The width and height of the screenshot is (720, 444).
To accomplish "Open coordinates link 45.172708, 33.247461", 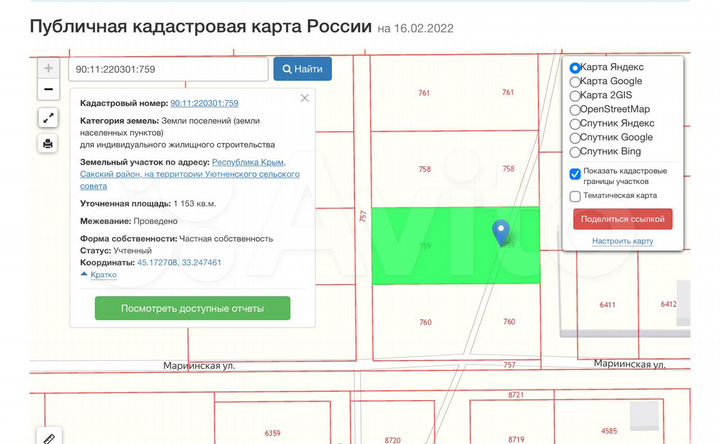I will coord(179,263).
